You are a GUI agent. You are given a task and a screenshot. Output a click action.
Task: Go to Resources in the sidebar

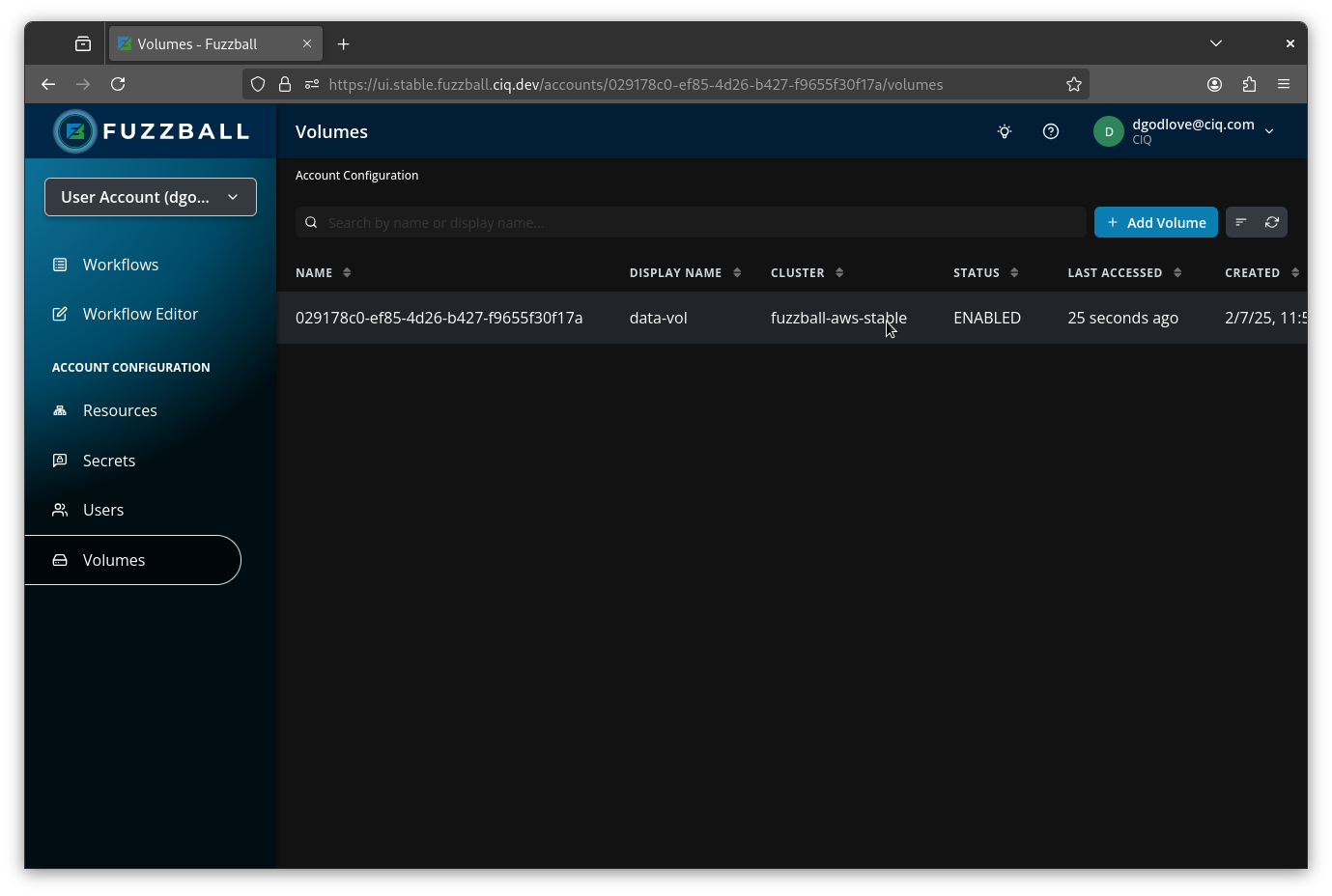tap(120, 410)
